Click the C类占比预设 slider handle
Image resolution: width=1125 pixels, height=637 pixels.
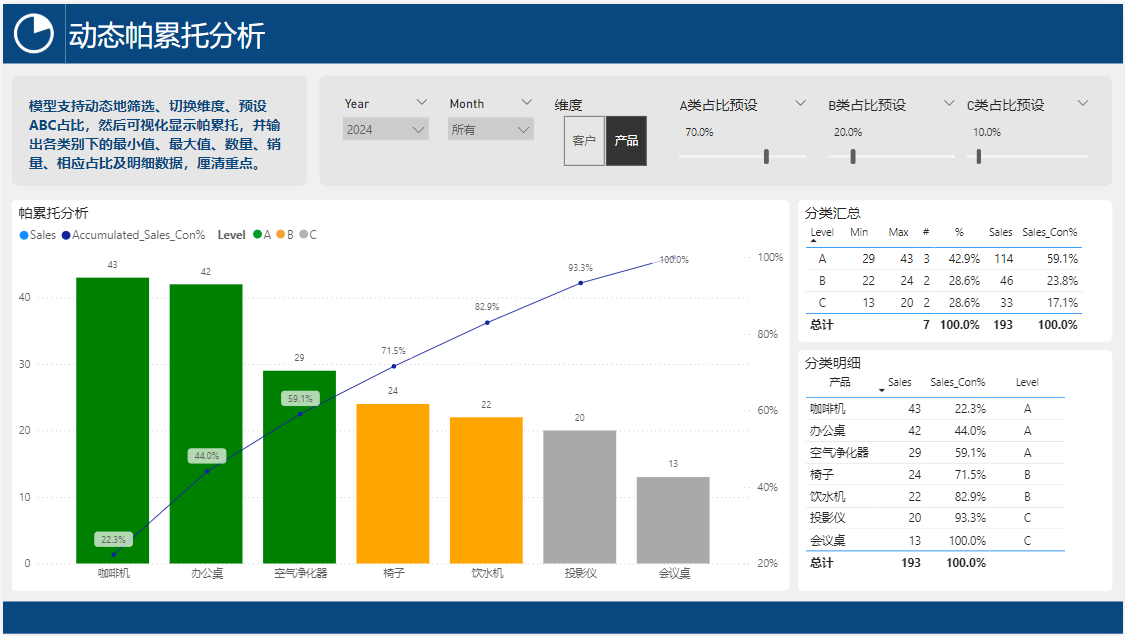pos(979,156)
